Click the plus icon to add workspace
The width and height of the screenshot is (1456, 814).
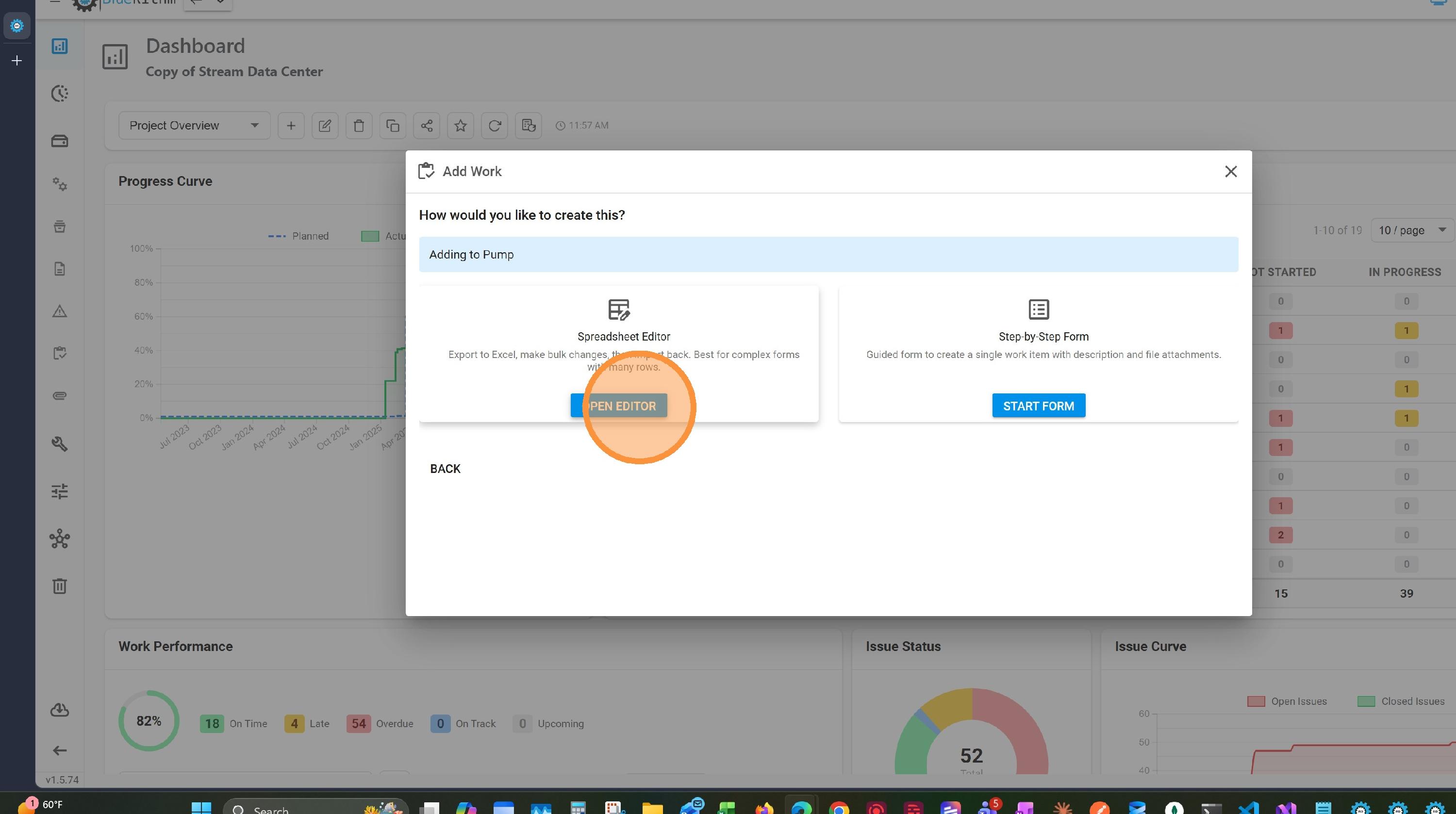pos(17,61)
